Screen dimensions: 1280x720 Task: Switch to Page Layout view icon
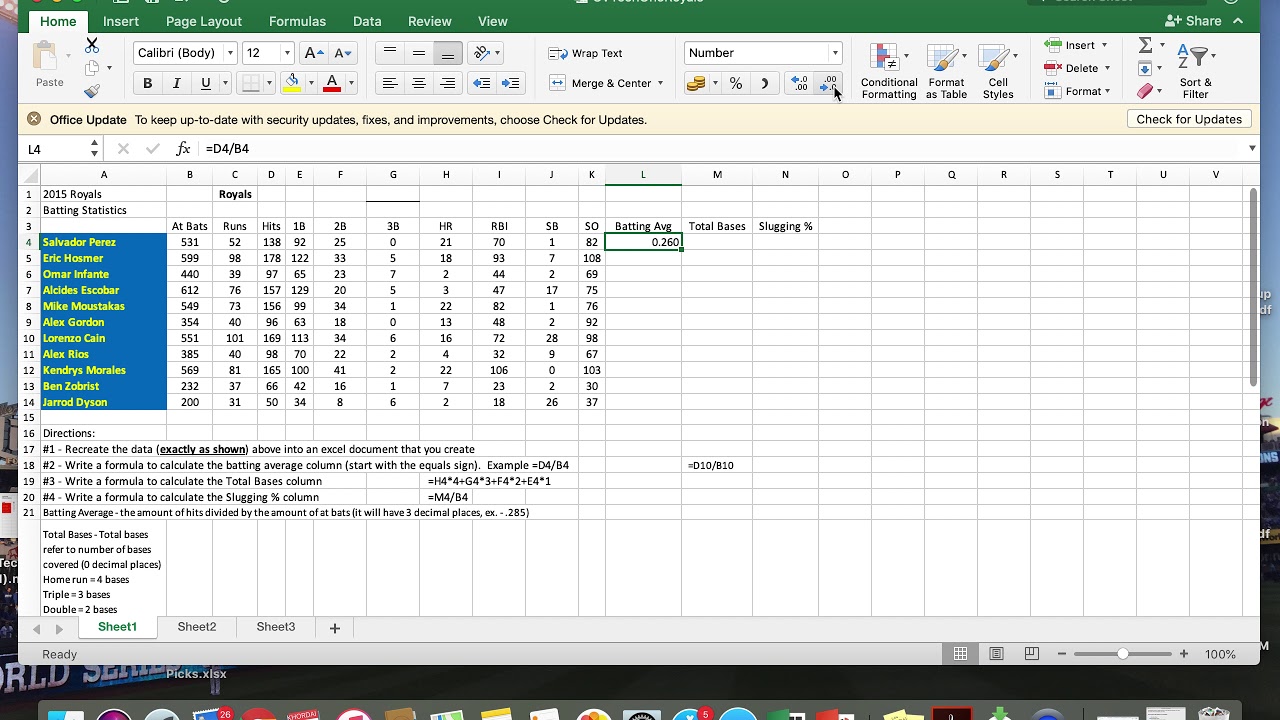coord(996,654)
